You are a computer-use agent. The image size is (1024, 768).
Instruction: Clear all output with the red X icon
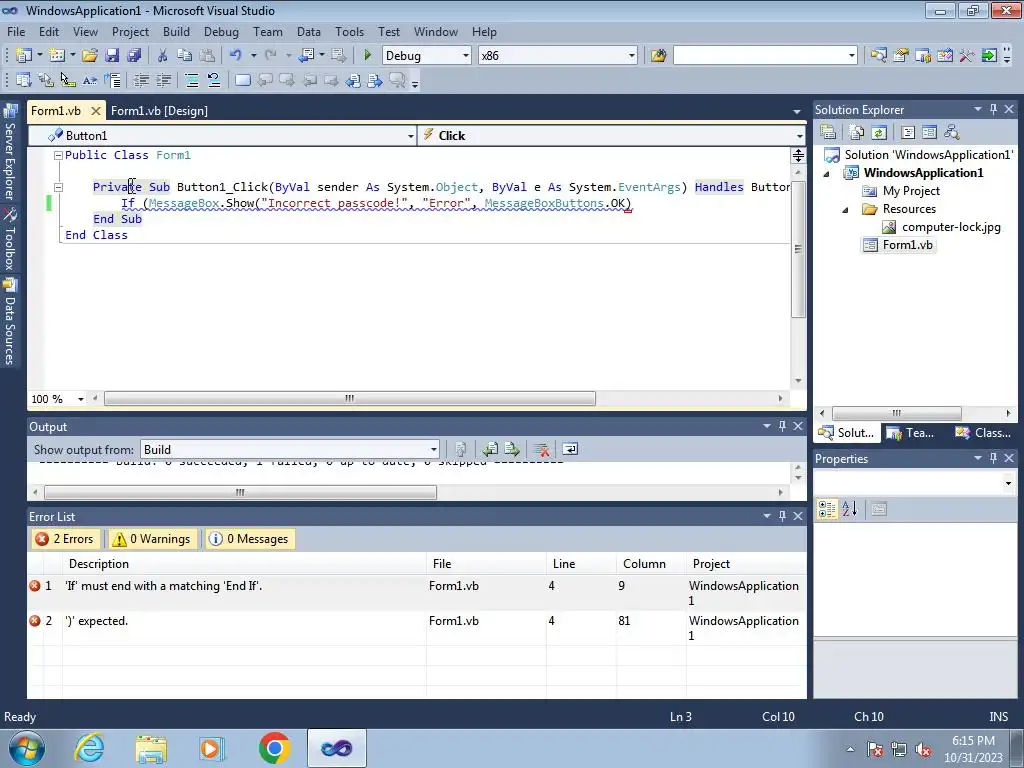(541, 449)
